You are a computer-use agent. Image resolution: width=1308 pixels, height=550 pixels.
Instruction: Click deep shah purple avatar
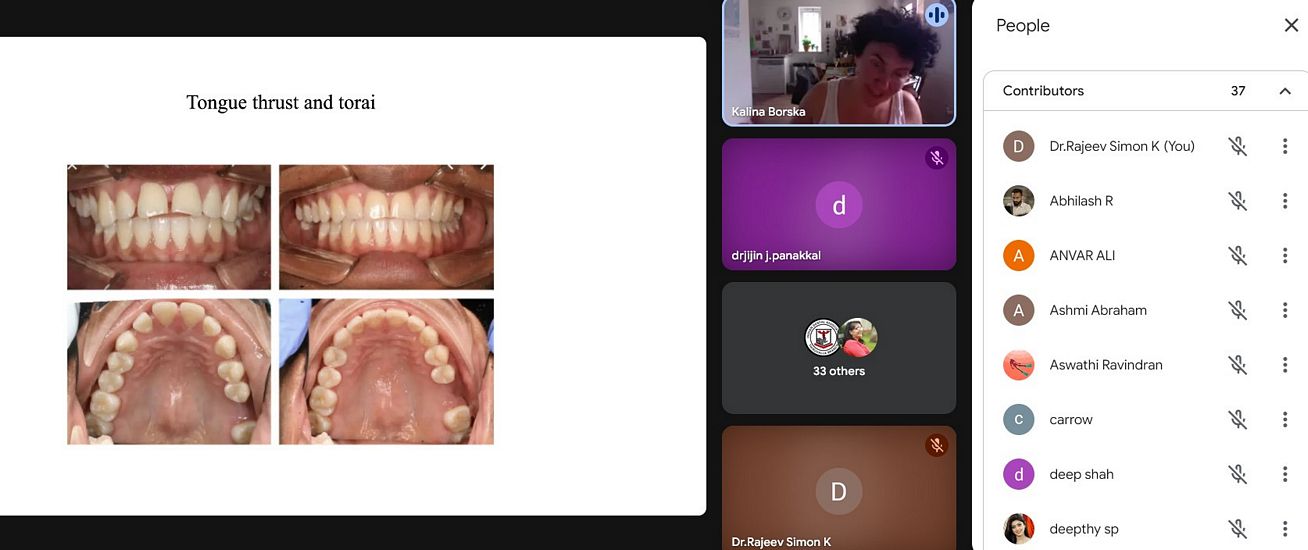1018,474
